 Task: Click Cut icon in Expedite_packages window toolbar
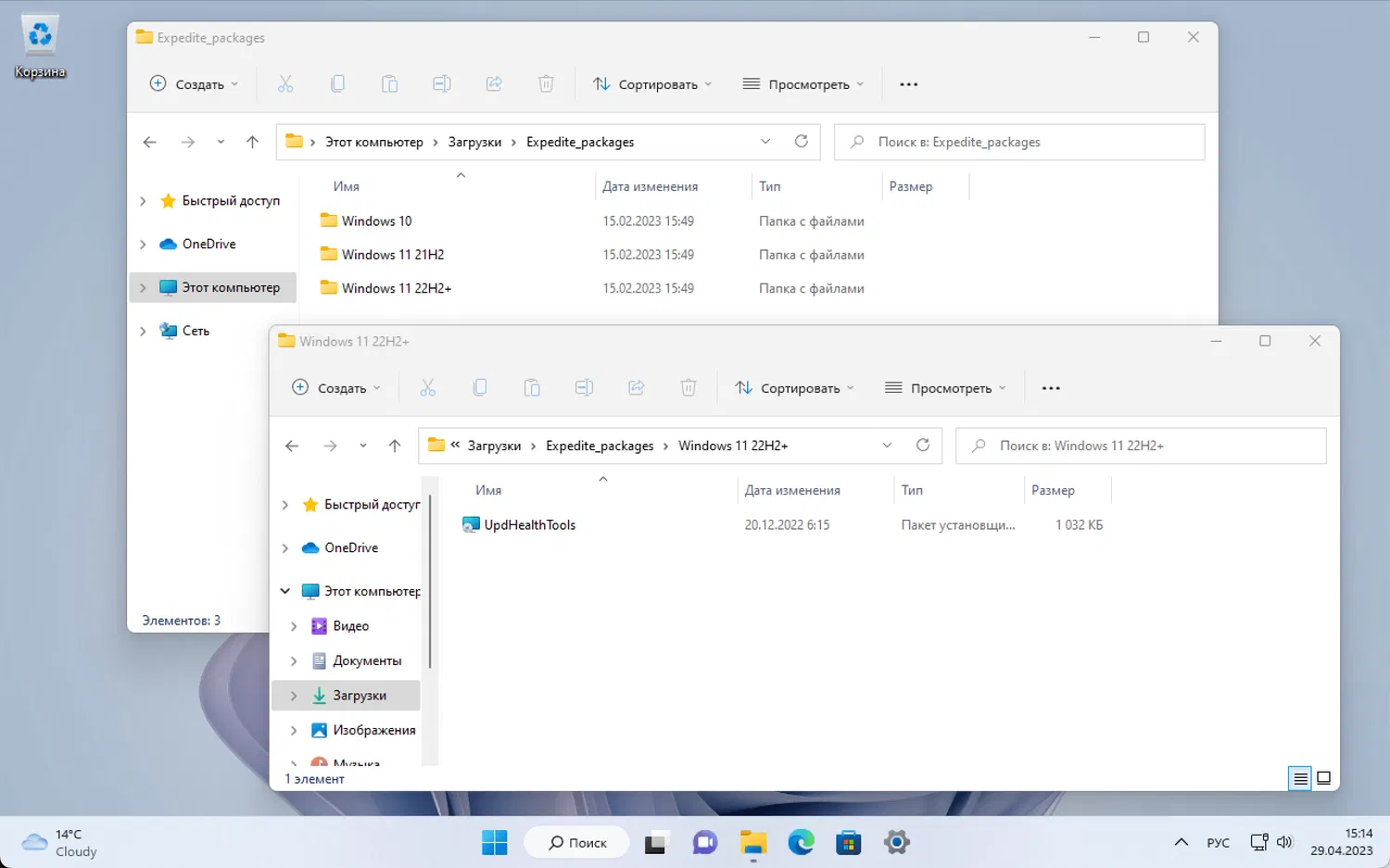[x=285, y=84]
